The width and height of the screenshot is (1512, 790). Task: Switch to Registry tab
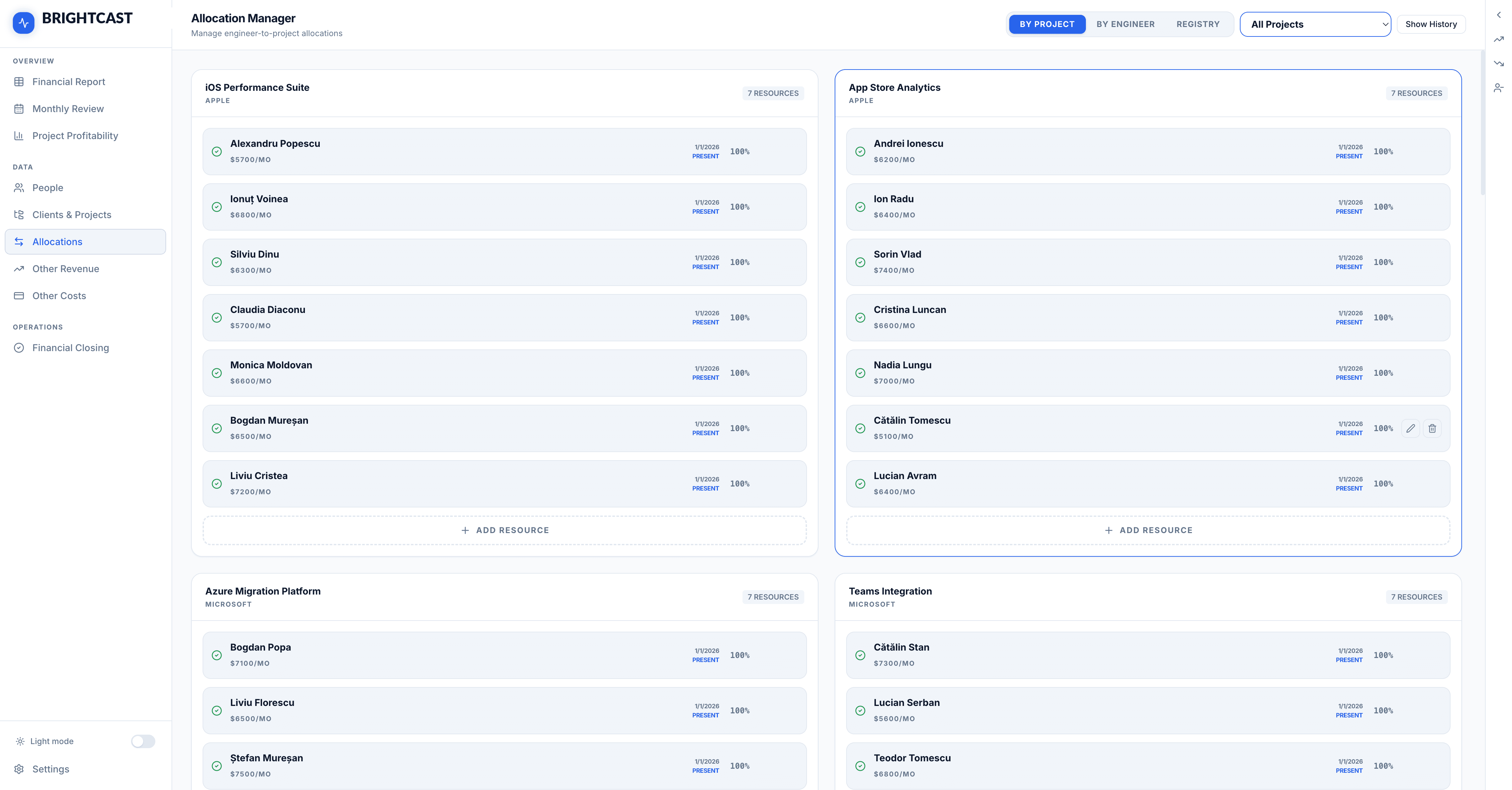1197,24
